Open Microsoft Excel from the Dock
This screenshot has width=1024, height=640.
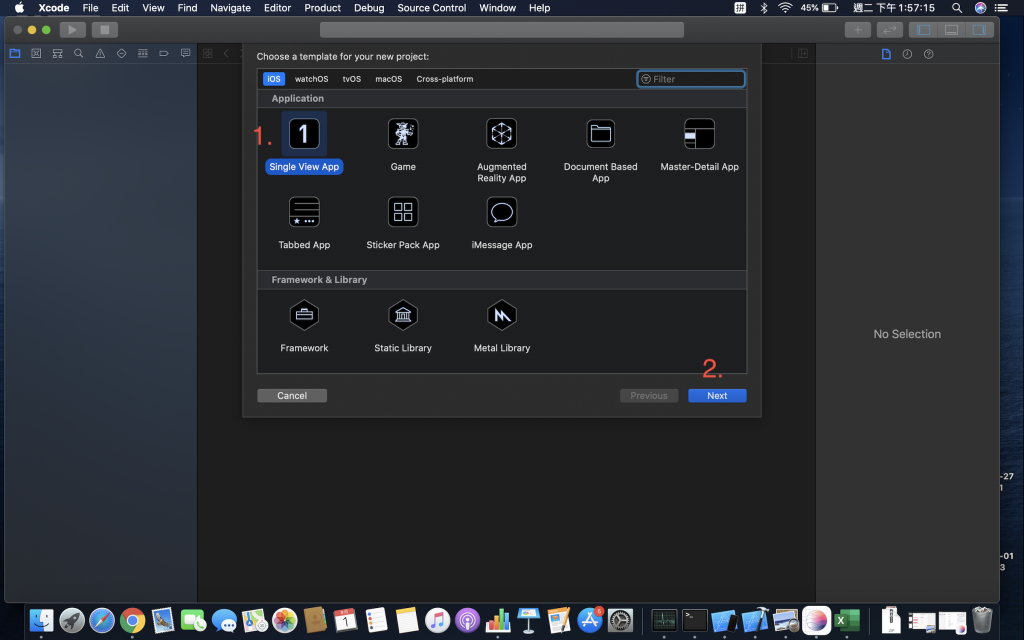(846, 620)
